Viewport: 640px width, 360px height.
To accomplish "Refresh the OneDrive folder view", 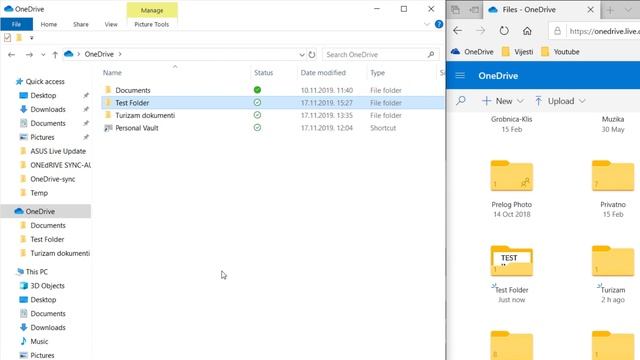I will point(312,54).
